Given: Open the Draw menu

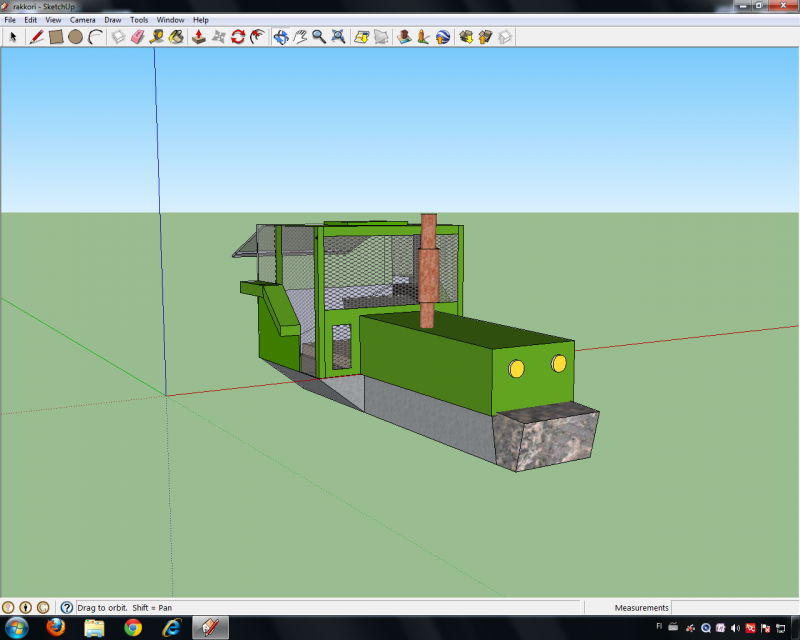Looking at the screenshot, I should pyautogui.click(x=113, y=20).
